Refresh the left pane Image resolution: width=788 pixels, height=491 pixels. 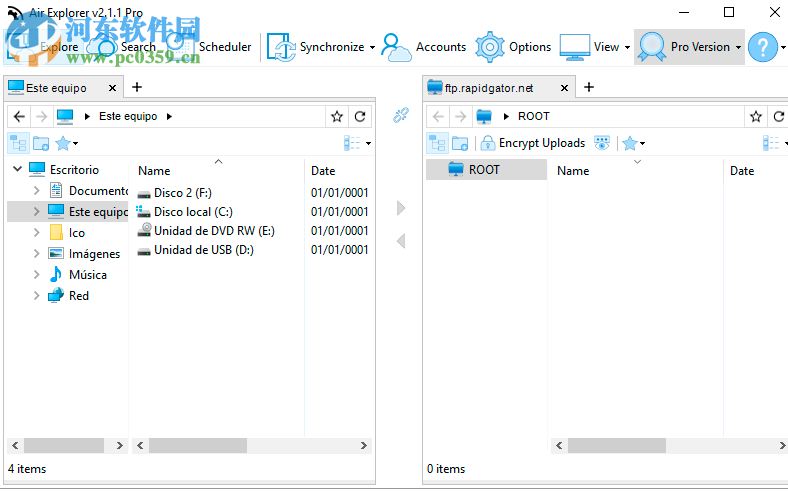click(360, 117)
